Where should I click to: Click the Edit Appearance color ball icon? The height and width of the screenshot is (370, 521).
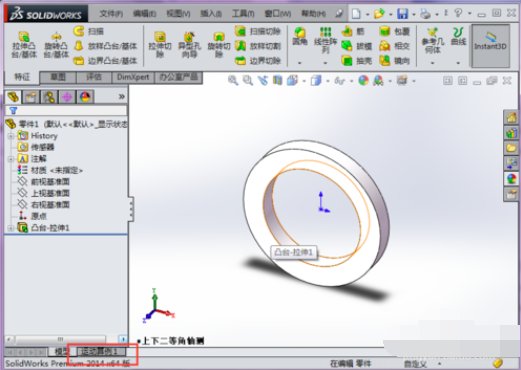(x=363, y=80)
